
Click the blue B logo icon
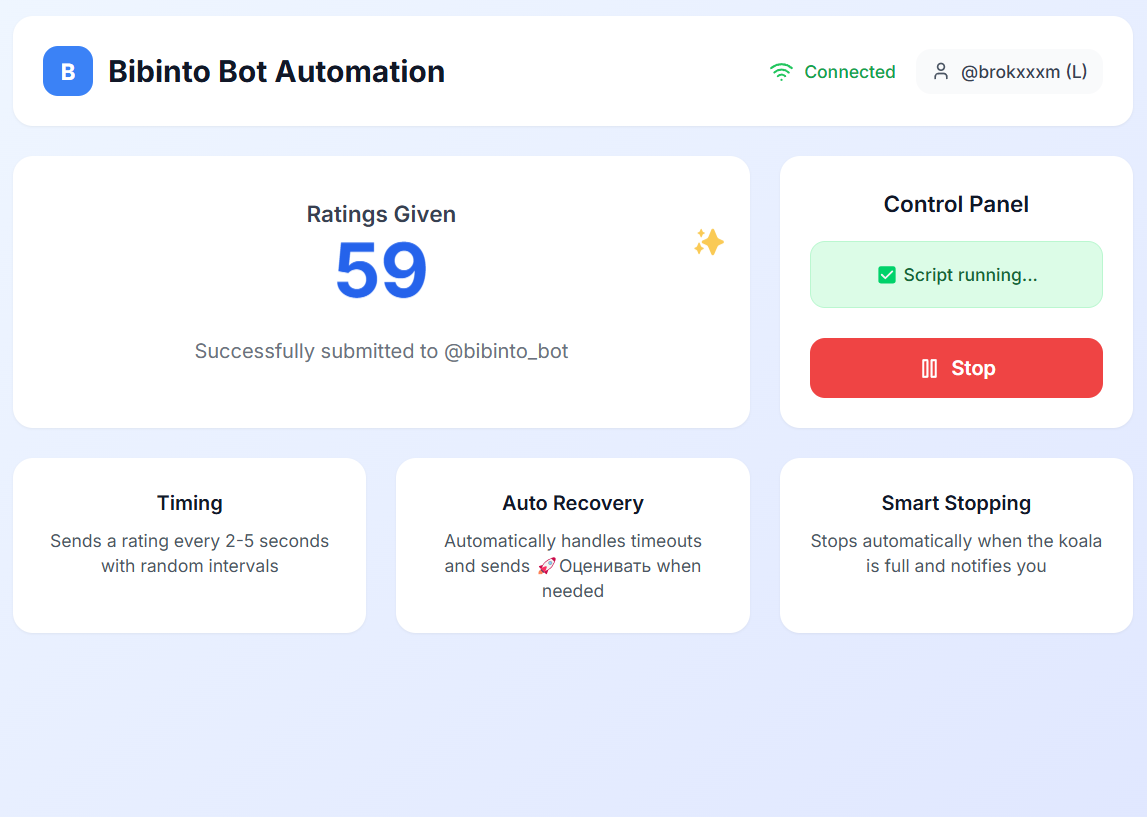point(68,71)
